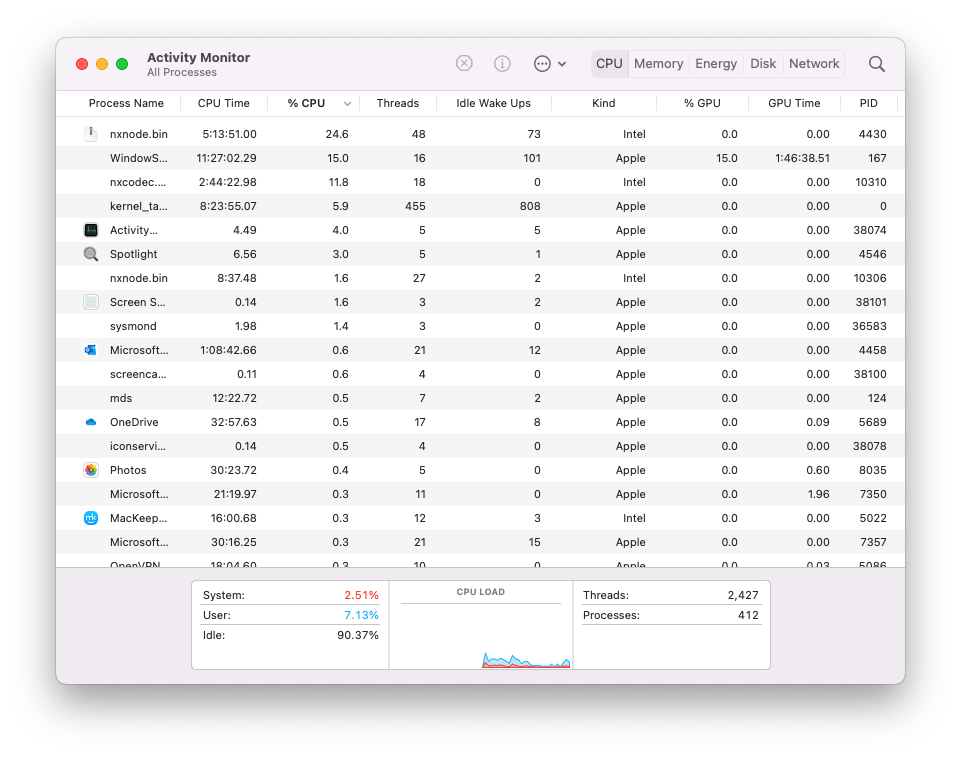Click the search magnifier icon
Image resolution: width=961 pixels, height=758 pixels.
coord(876,63)
